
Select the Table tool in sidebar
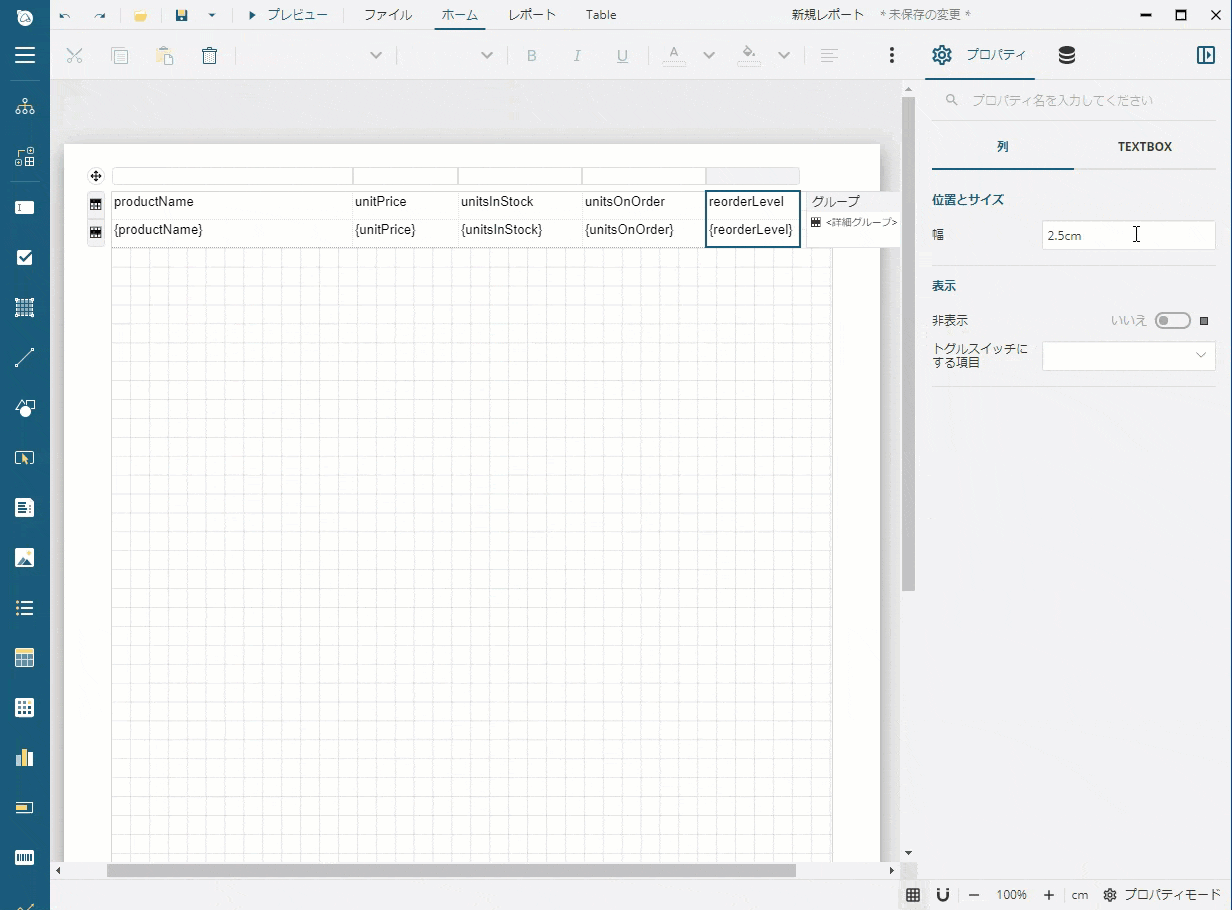coord(25,658)
